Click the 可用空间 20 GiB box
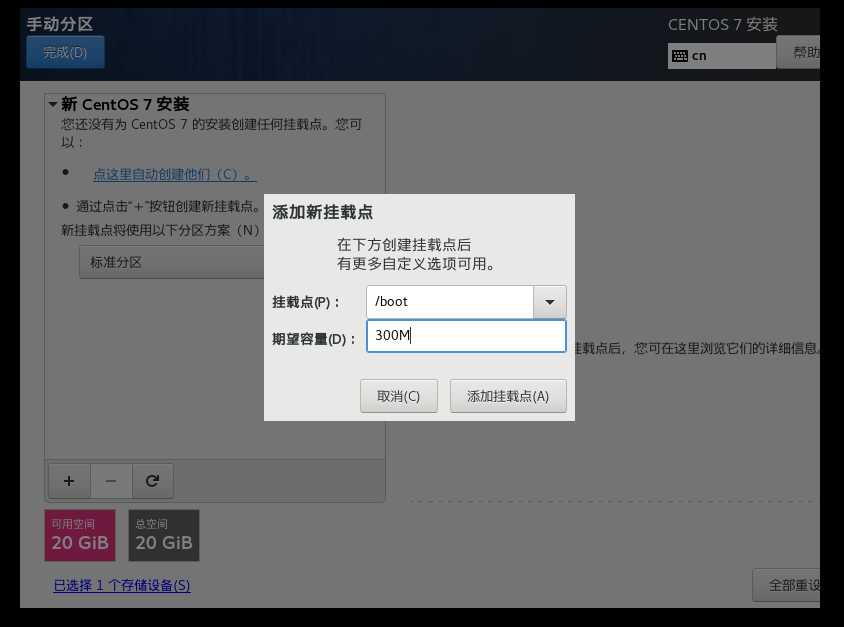The height and width of the screenshot is (627, 844). coord(80,536)
